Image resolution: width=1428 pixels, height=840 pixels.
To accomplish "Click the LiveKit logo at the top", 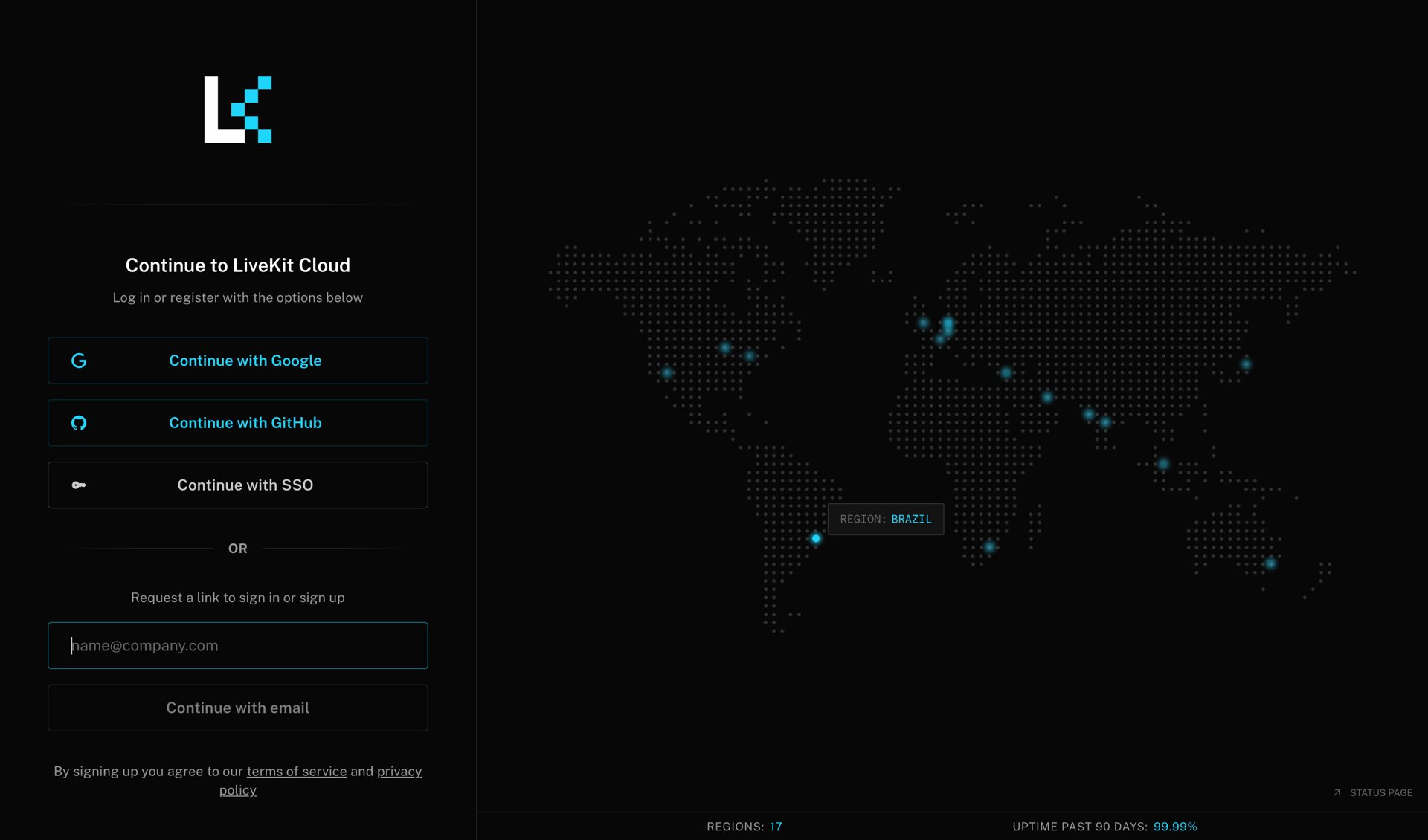I will (x=237, y=109).
